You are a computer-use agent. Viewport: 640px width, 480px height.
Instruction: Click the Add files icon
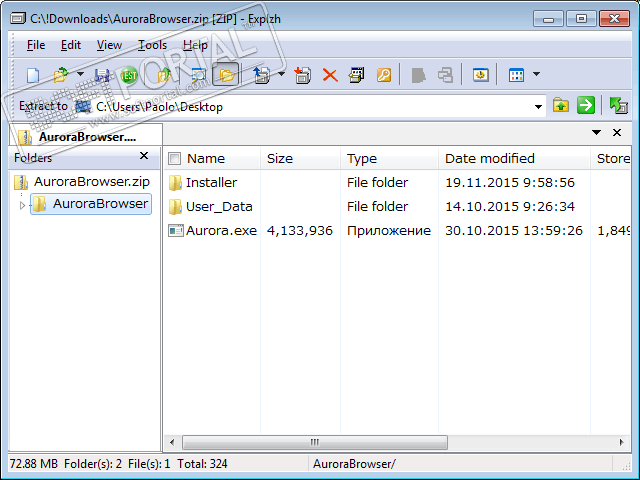(x=302, y=75)
